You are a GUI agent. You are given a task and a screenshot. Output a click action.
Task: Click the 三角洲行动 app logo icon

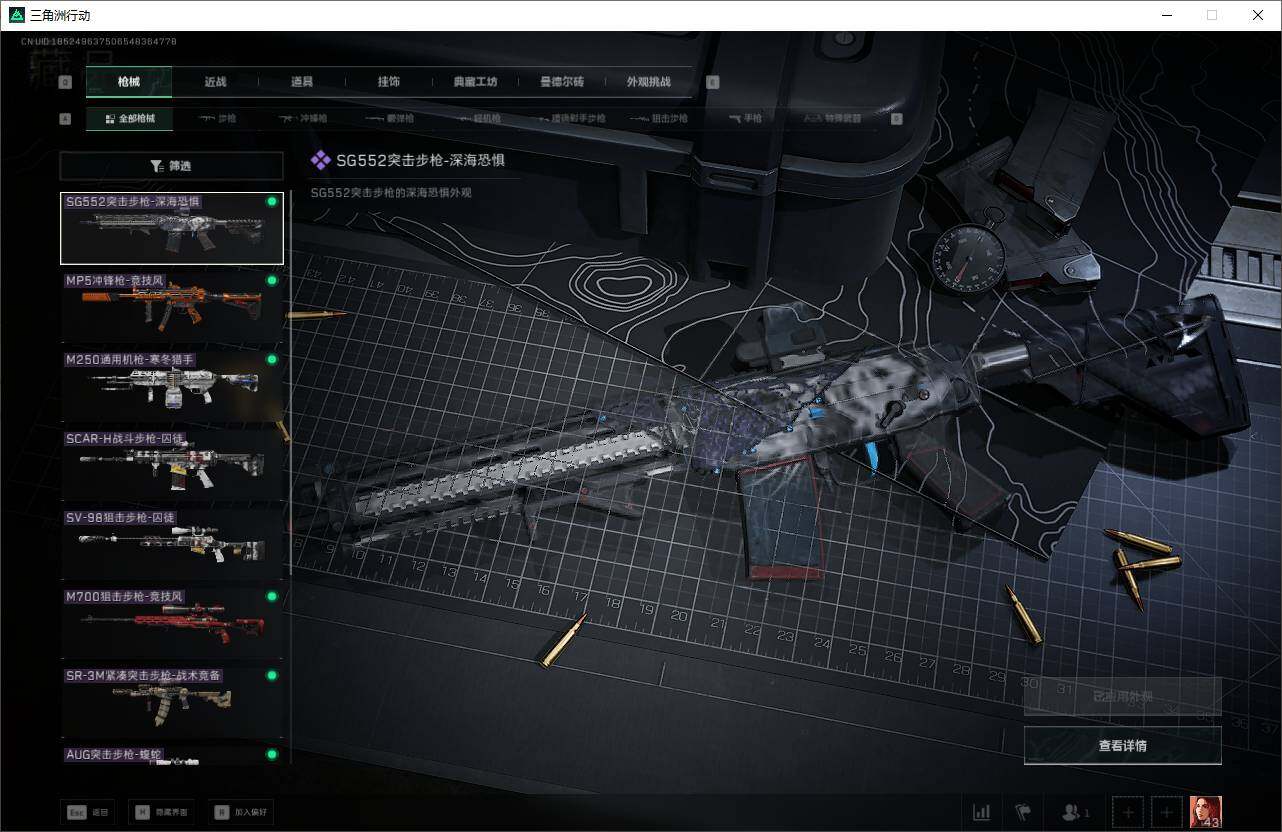16,15
